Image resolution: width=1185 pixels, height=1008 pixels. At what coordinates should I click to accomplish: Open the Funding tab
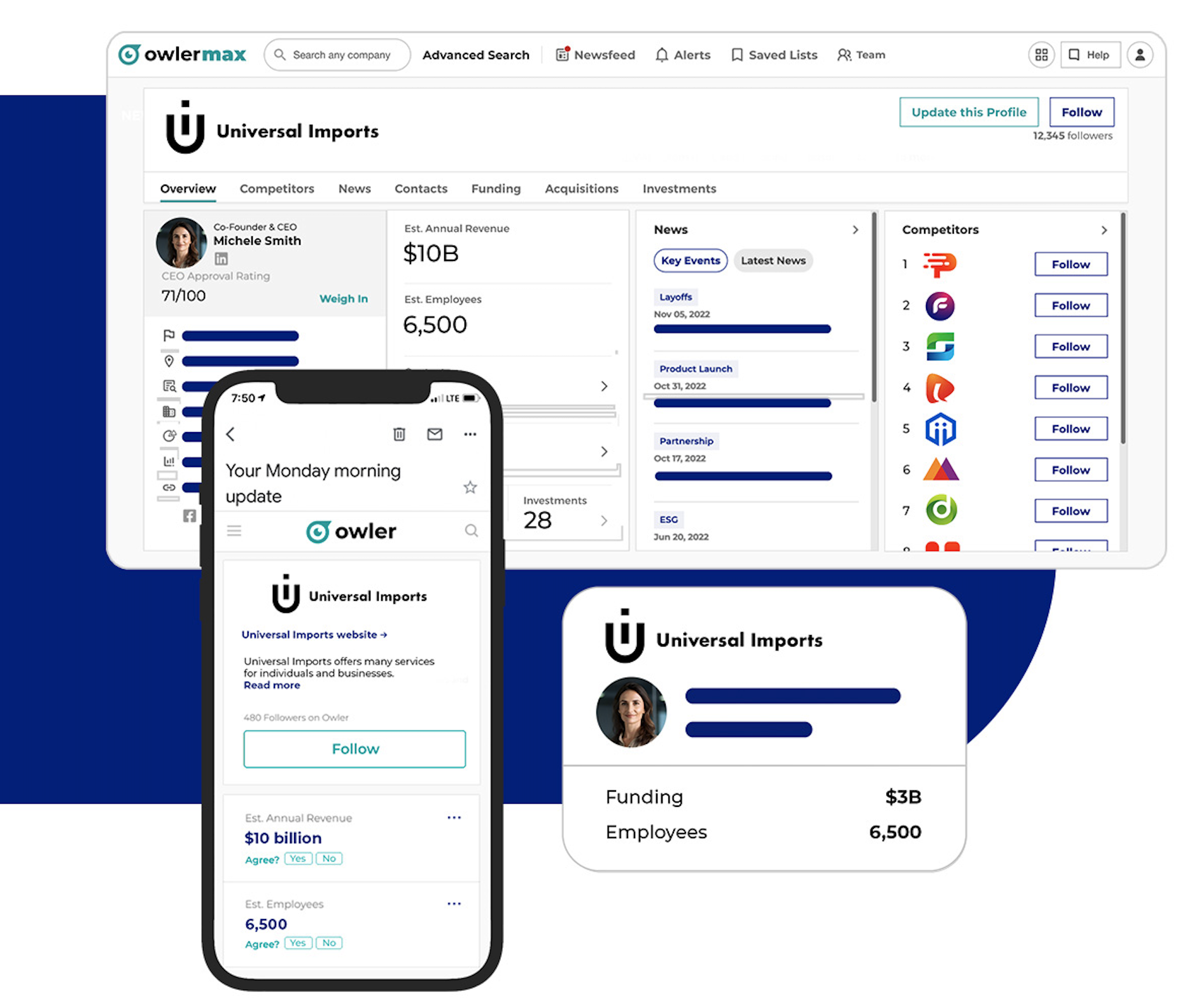pos(496,188)
